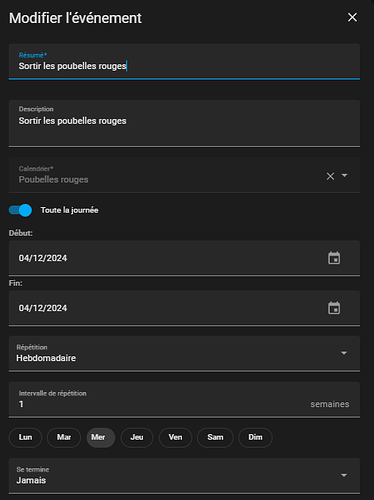This screenshot has width=374, height=500.
Task: Deselect Mer weekday chip
Action: 101,437
